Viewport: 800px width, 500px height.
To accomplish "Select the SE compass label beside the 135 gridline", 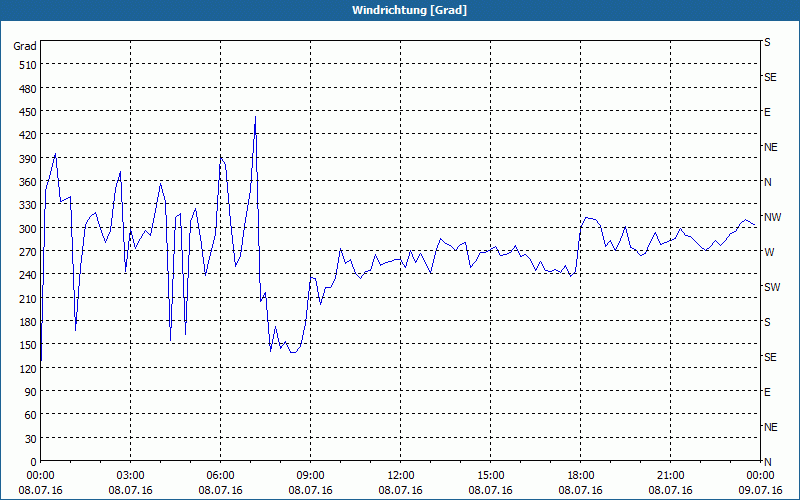I will click(770, 357).
